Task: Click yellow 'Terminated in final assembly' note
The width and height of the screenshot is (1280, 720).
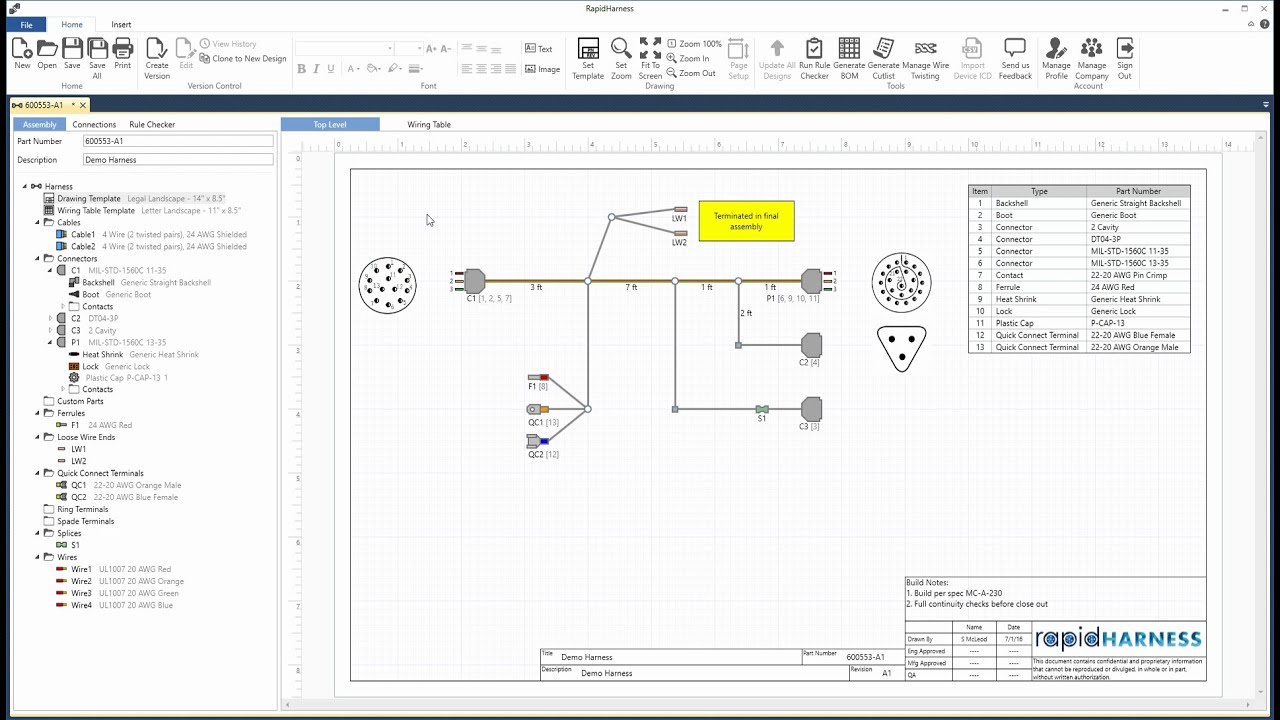Action: click(x=746, y=221)
